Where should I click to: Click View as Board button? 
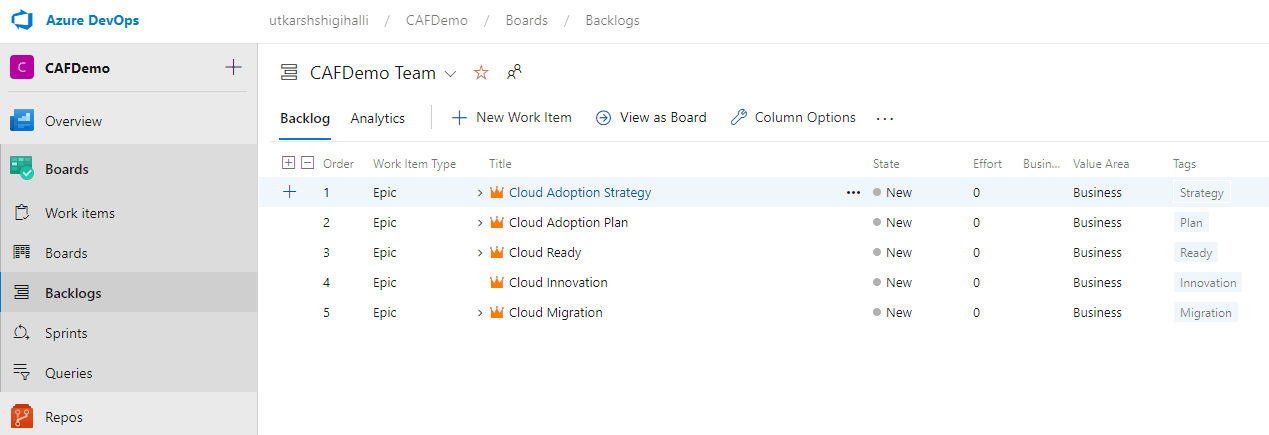click(x=651, y=117)
